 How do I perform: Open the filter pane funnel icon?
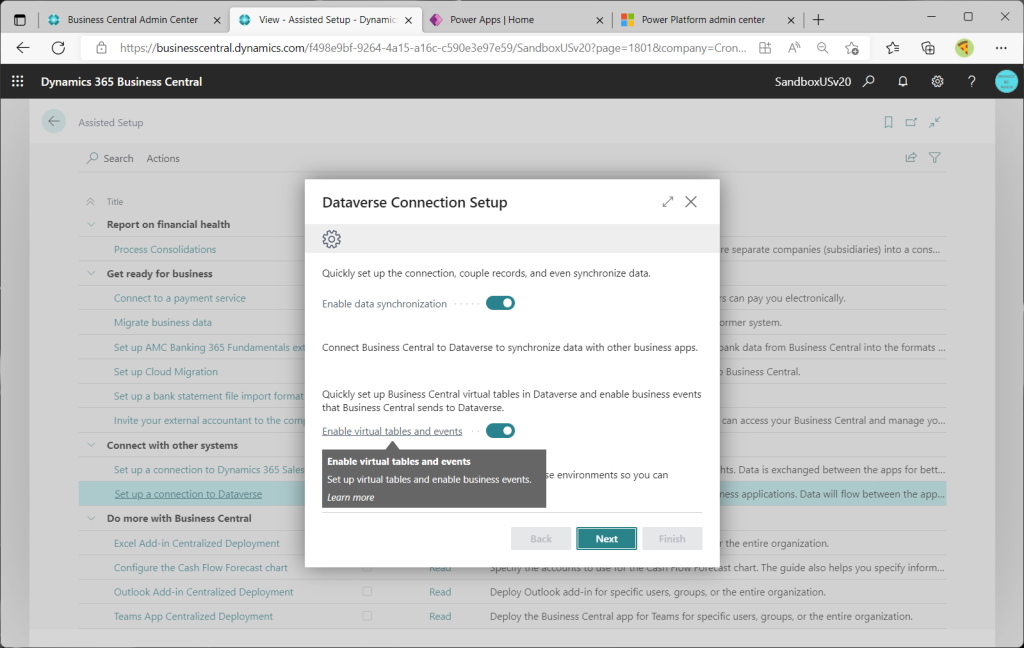click(935, 157)
